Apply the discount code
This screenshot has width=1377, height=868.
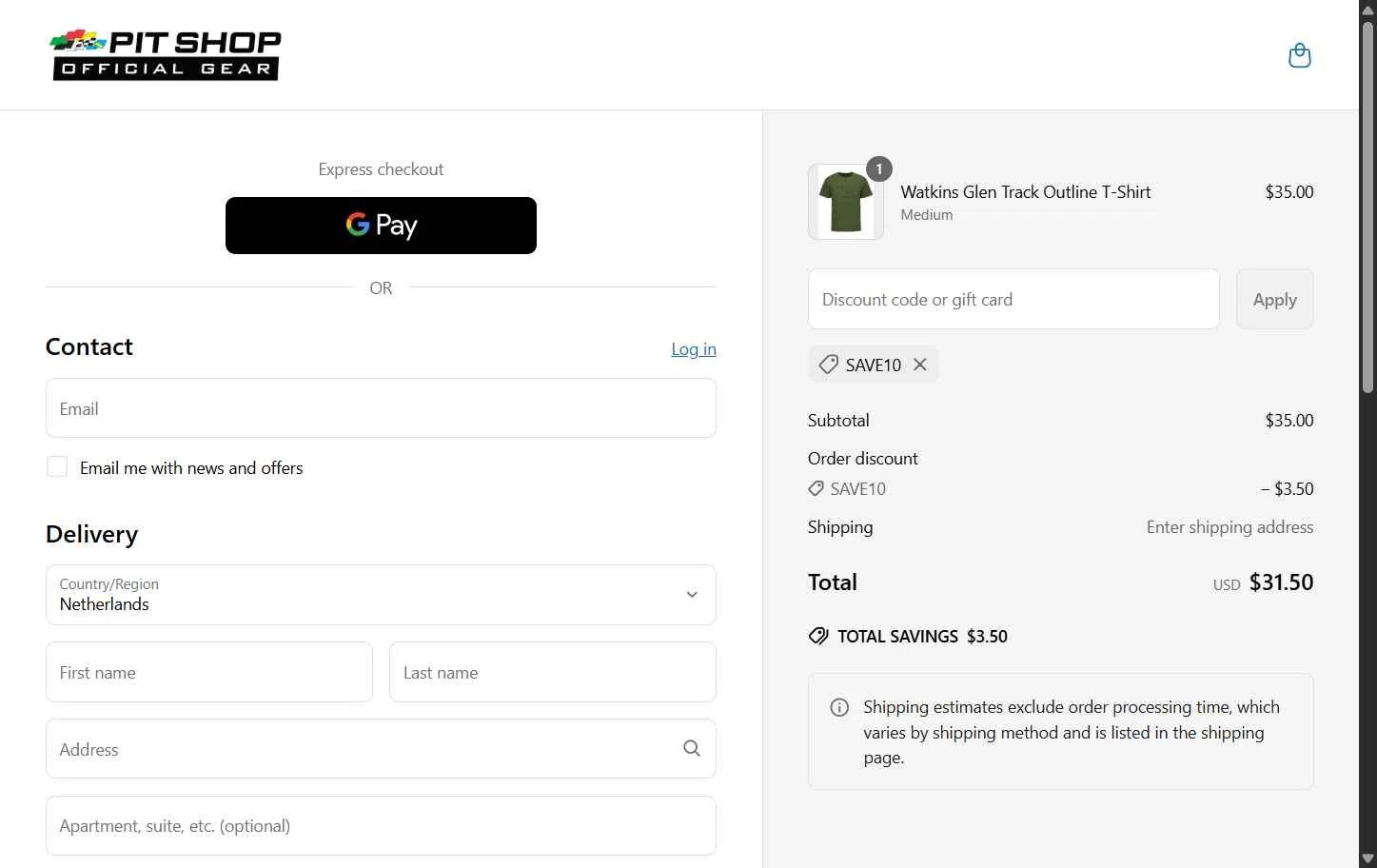1274,299
